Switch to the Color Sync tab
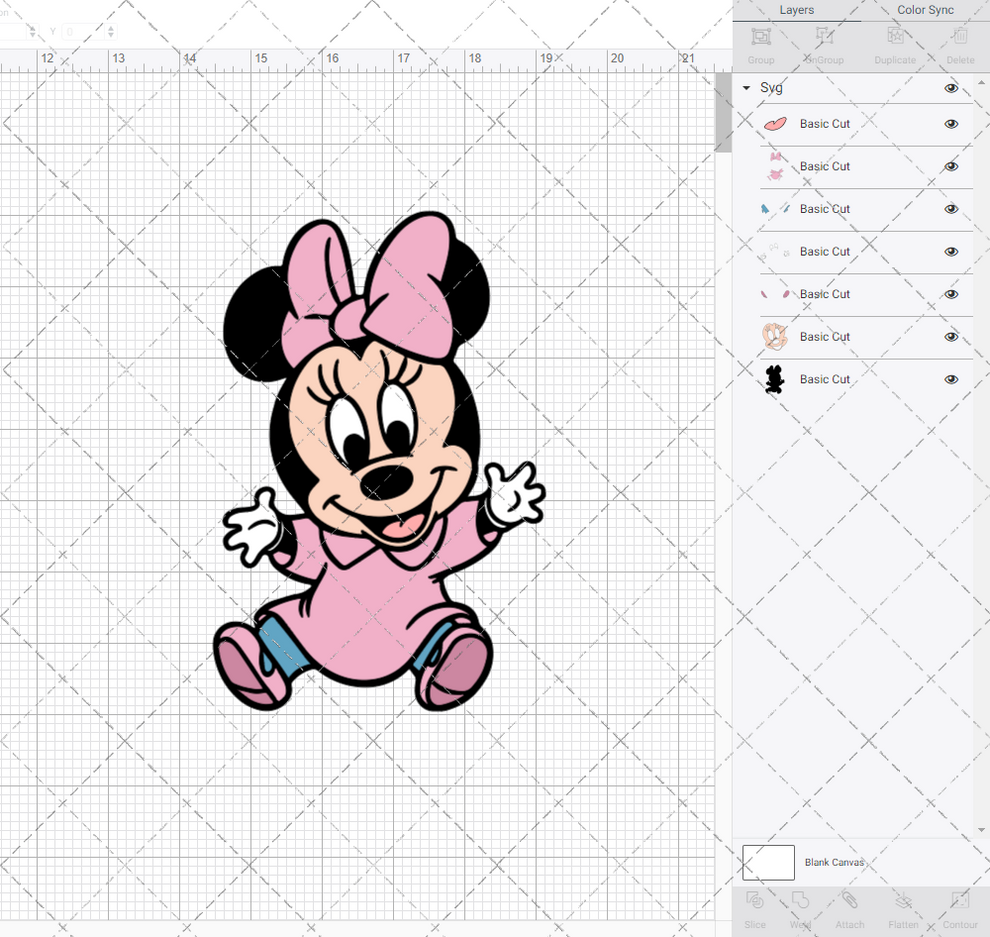Image resolution: width=990 pixels, height=937 pixels. tap(924, 10)
